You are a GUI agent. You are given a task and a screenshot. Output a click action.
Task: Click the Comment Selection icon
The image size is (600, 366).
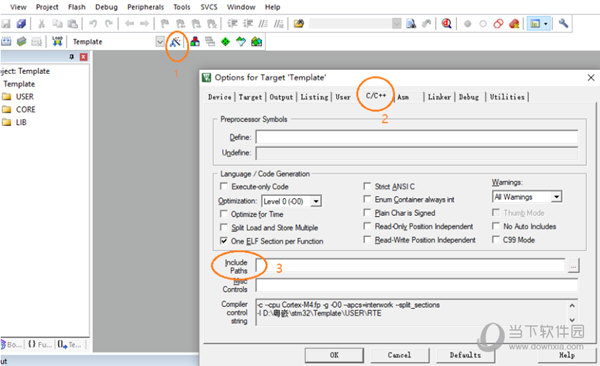(x=263, y=24)
